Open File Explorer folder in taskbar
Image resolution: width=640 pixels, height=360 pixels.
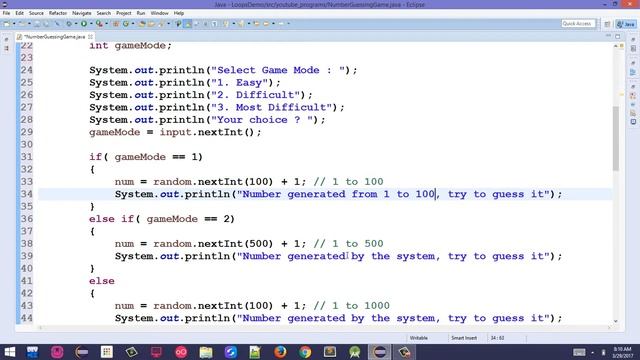pos(206,352)
